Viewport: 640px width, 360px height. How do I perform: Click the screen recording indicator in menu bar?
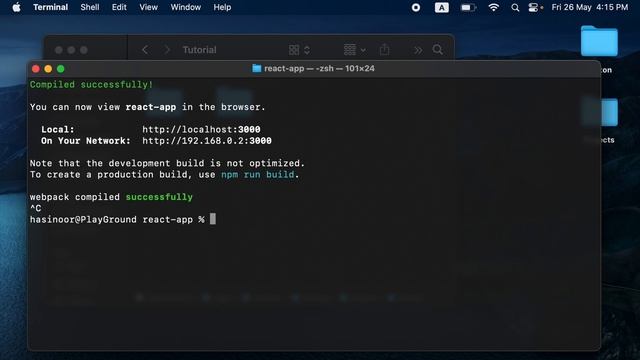(x=416, y=7)
